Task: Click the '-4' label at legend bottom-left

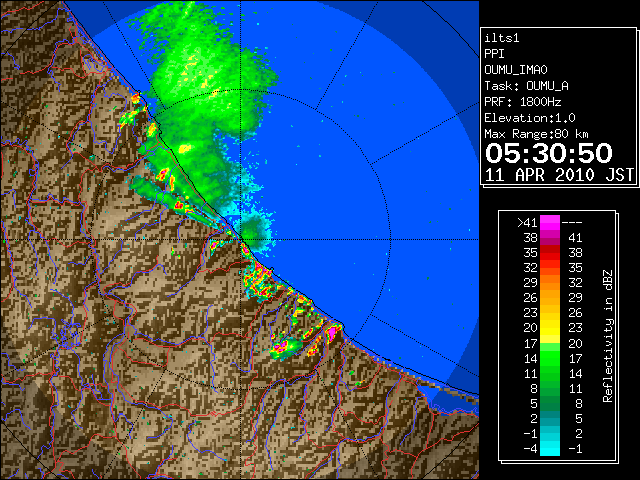Action: pyautogui.click(x=530, y=449)
